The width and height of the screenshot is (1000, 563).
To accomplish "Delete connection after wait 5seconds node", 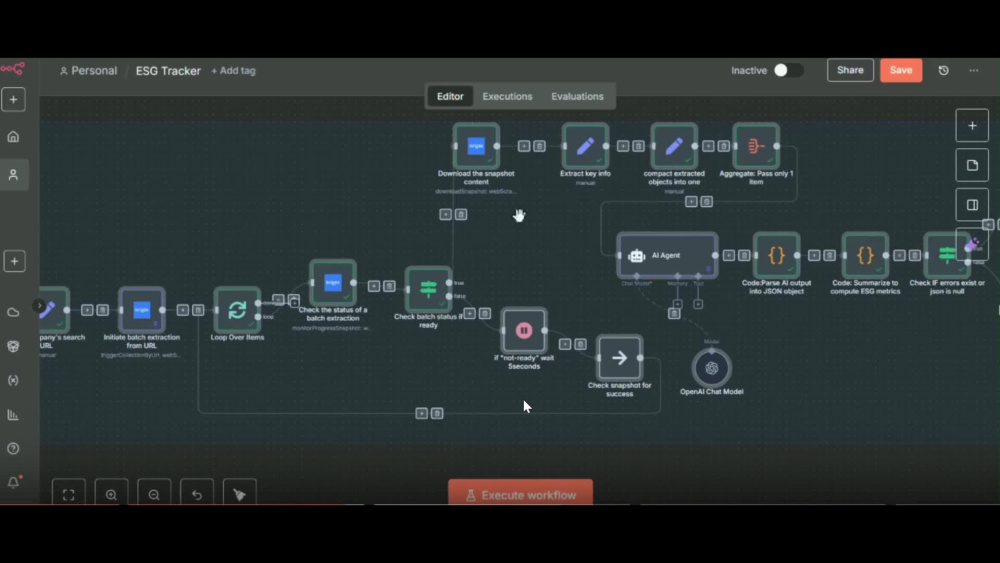I will point(580,344).
